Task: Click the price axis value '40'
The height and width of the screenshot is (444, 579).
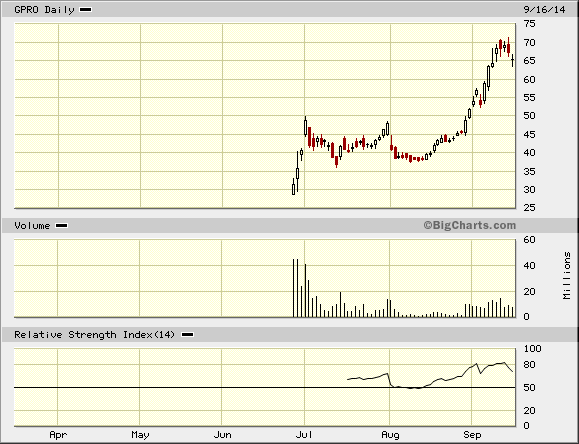Action: tap(530, 153)
